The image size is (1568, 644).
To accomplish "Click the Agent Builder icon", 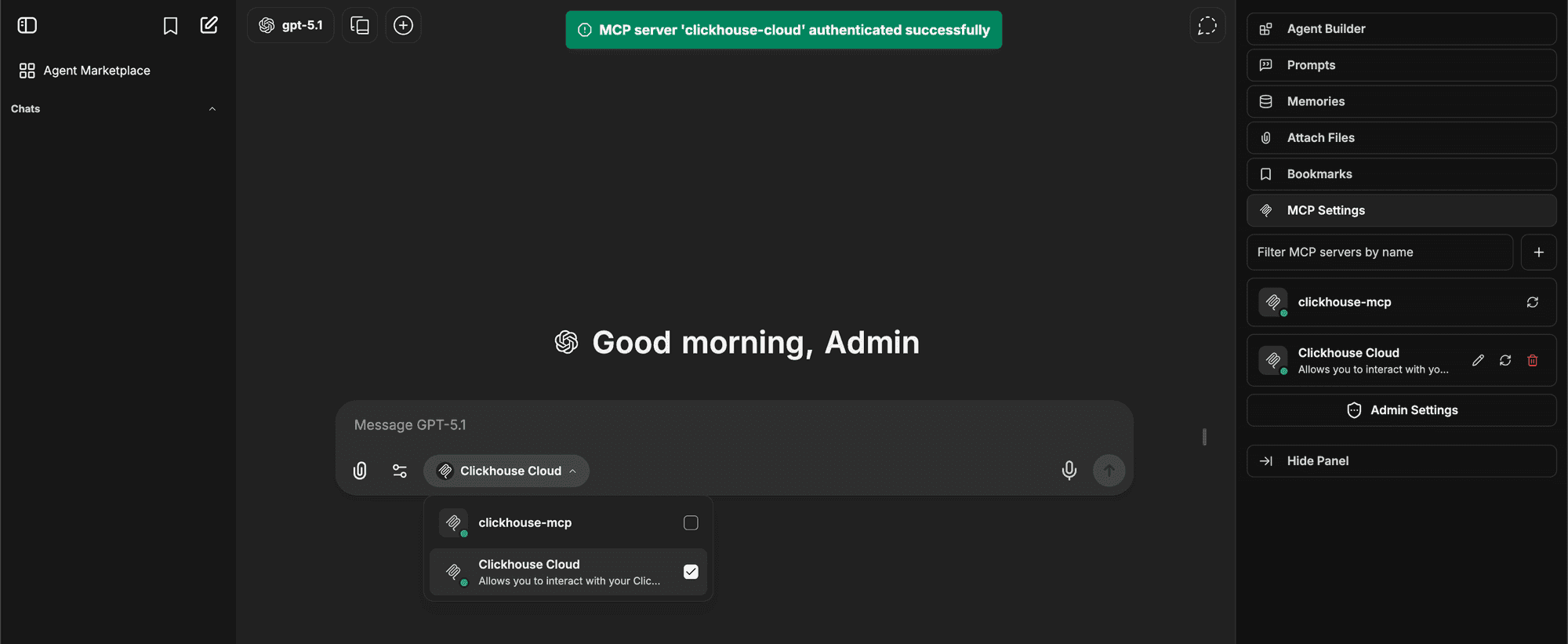I will (1265, 29).
